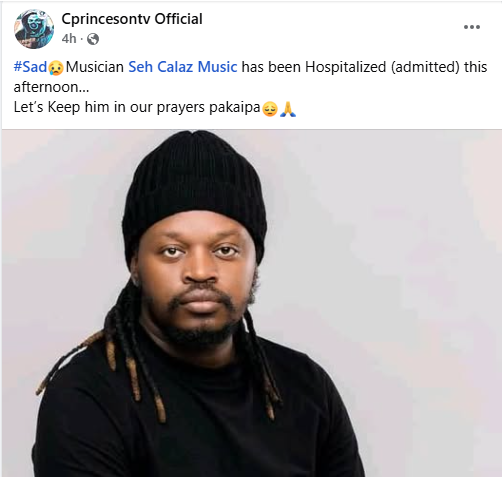Open the post's three-dot options menu

pos(472,27)
